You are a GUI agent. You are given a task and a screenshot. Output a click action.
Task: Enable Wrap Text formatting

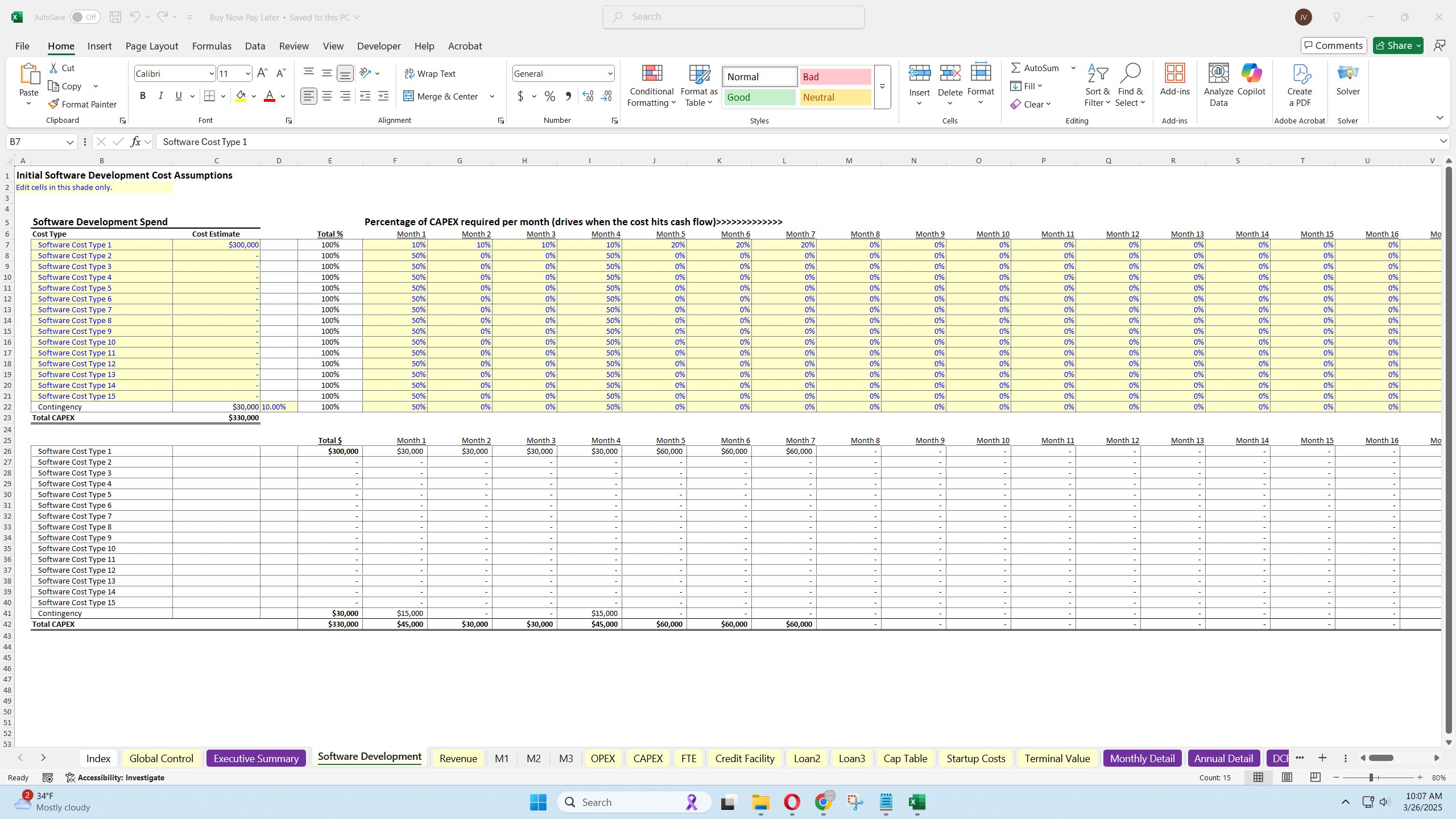coord(431,73)
